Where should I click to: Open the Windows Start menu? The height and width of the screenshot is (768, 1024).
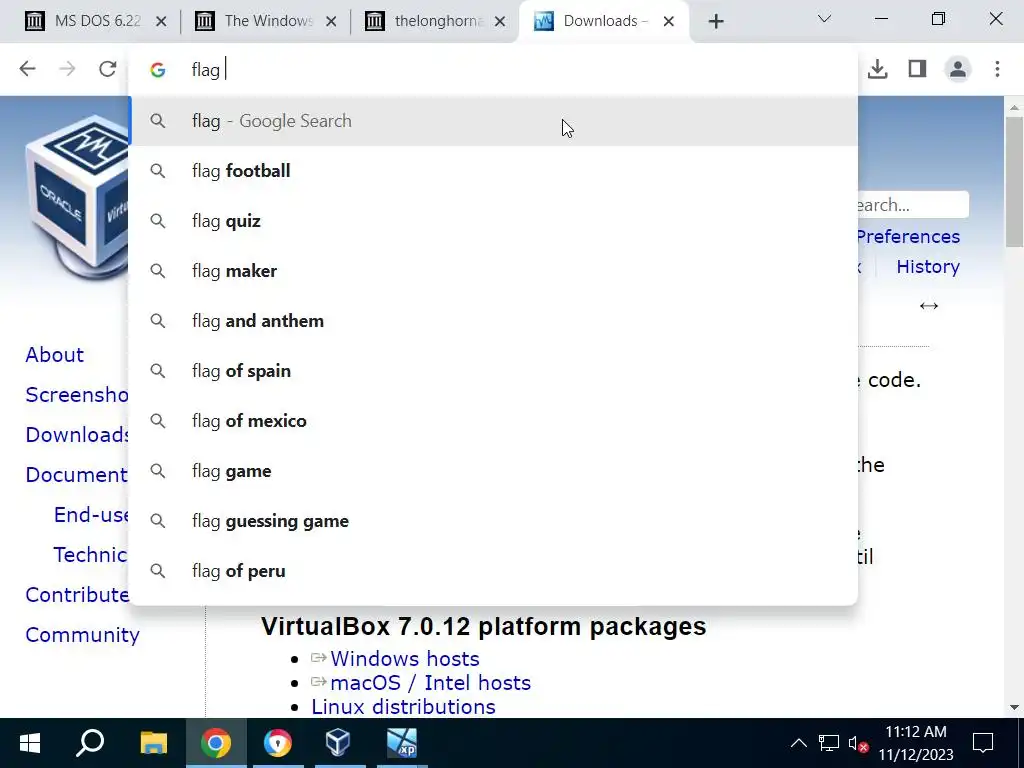coord(30,743)
